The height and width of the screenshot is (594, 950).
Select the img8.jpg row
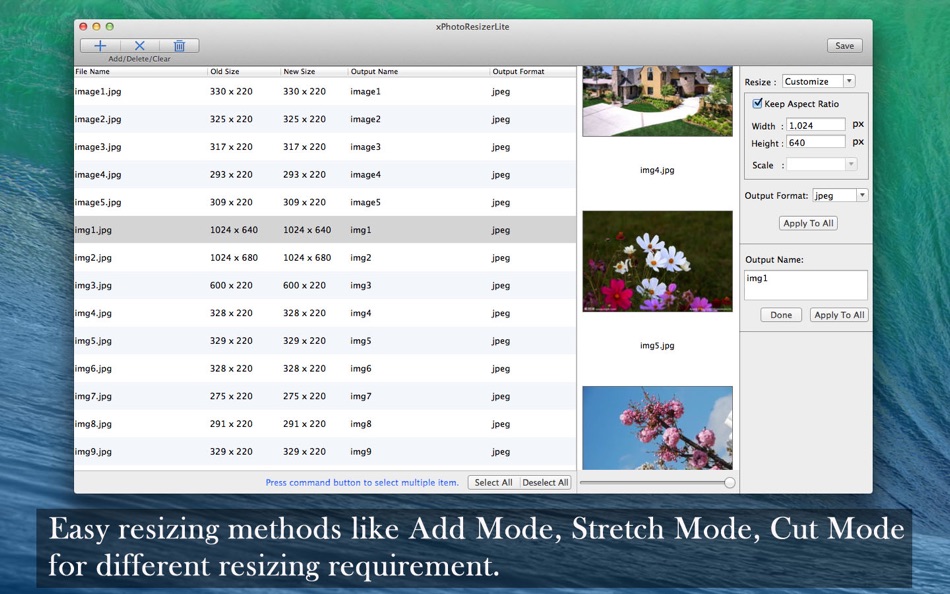[325, 424]
